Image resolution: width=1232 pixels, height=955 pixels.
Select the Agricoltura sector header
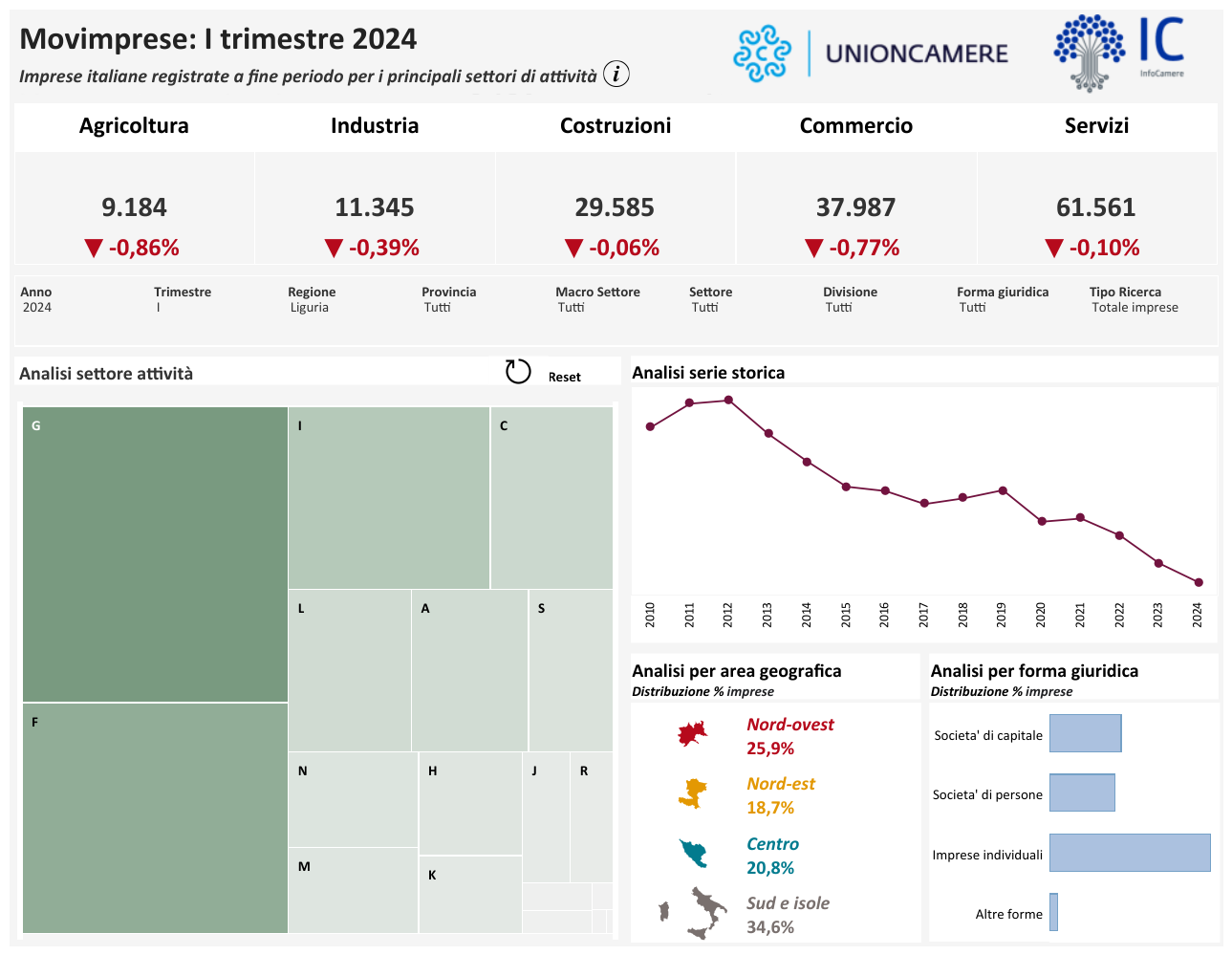(x=134, y=125)
